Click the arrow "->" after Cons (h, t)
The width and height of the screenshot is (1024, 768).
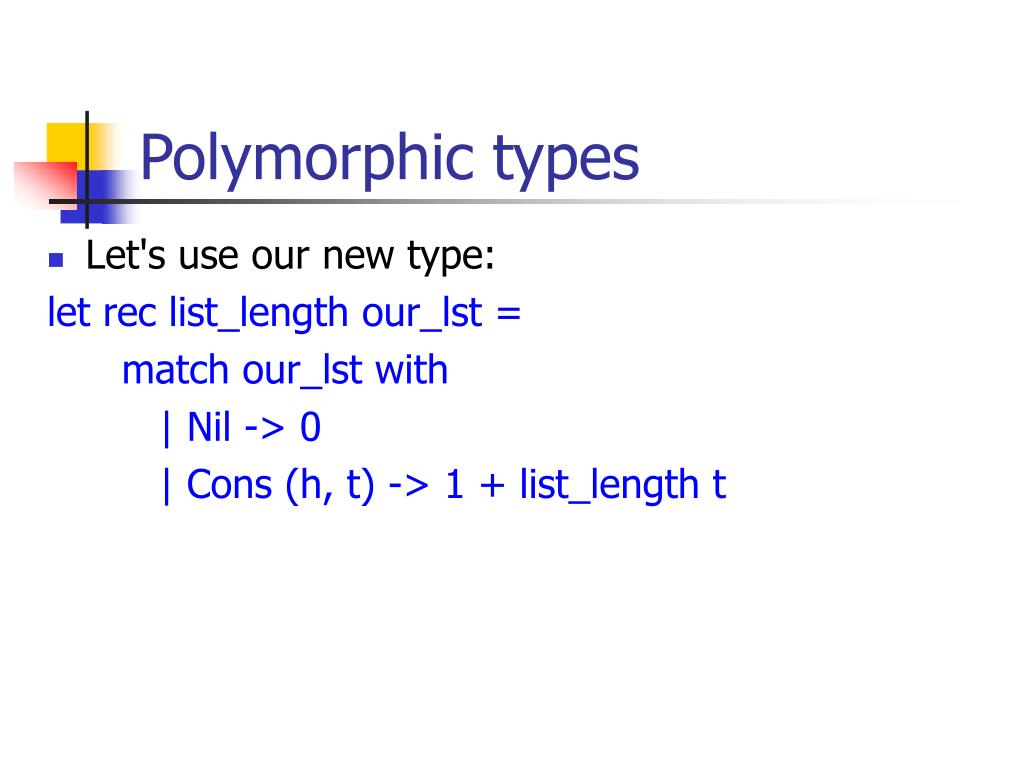tap(408, 487)
